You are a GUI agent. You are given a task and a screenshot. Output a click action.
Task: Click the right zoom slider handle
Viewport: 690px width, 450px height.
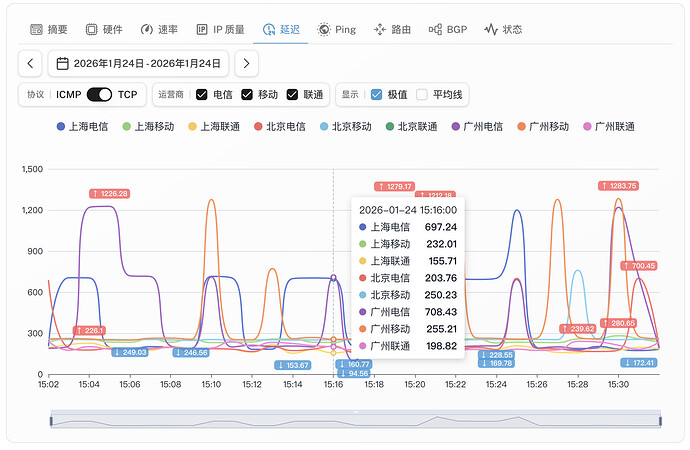click(660, 421)
